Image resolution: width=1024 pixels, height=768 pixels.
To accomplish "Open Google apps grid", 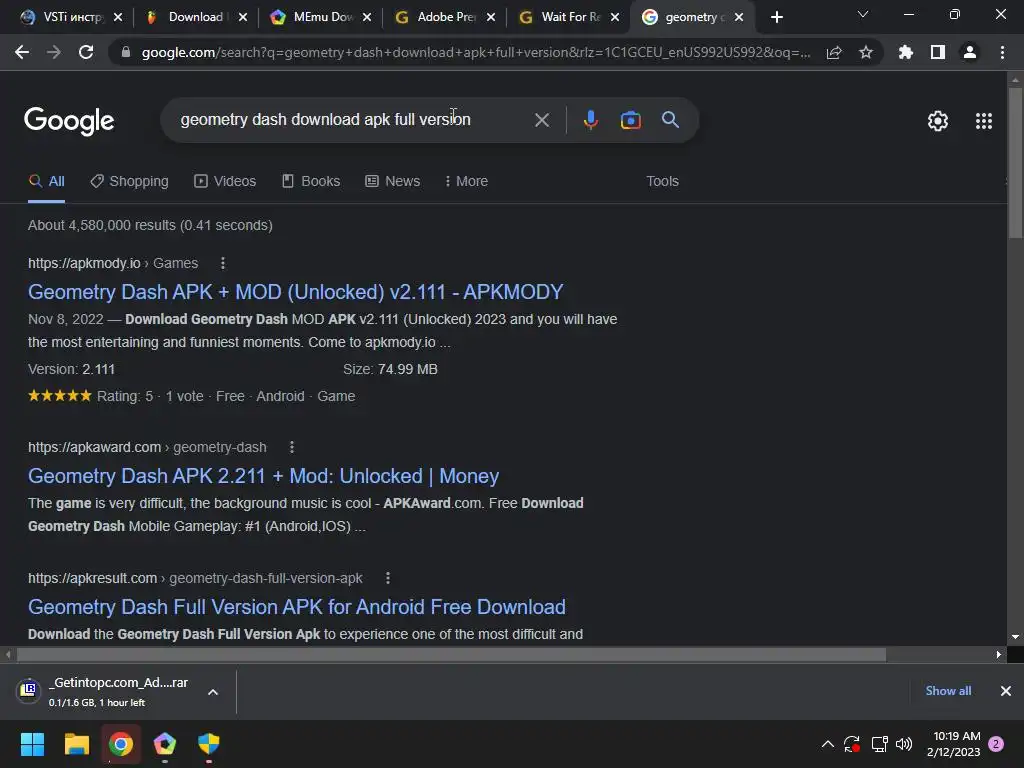I will pyautogui.click(x=984, y=121).
